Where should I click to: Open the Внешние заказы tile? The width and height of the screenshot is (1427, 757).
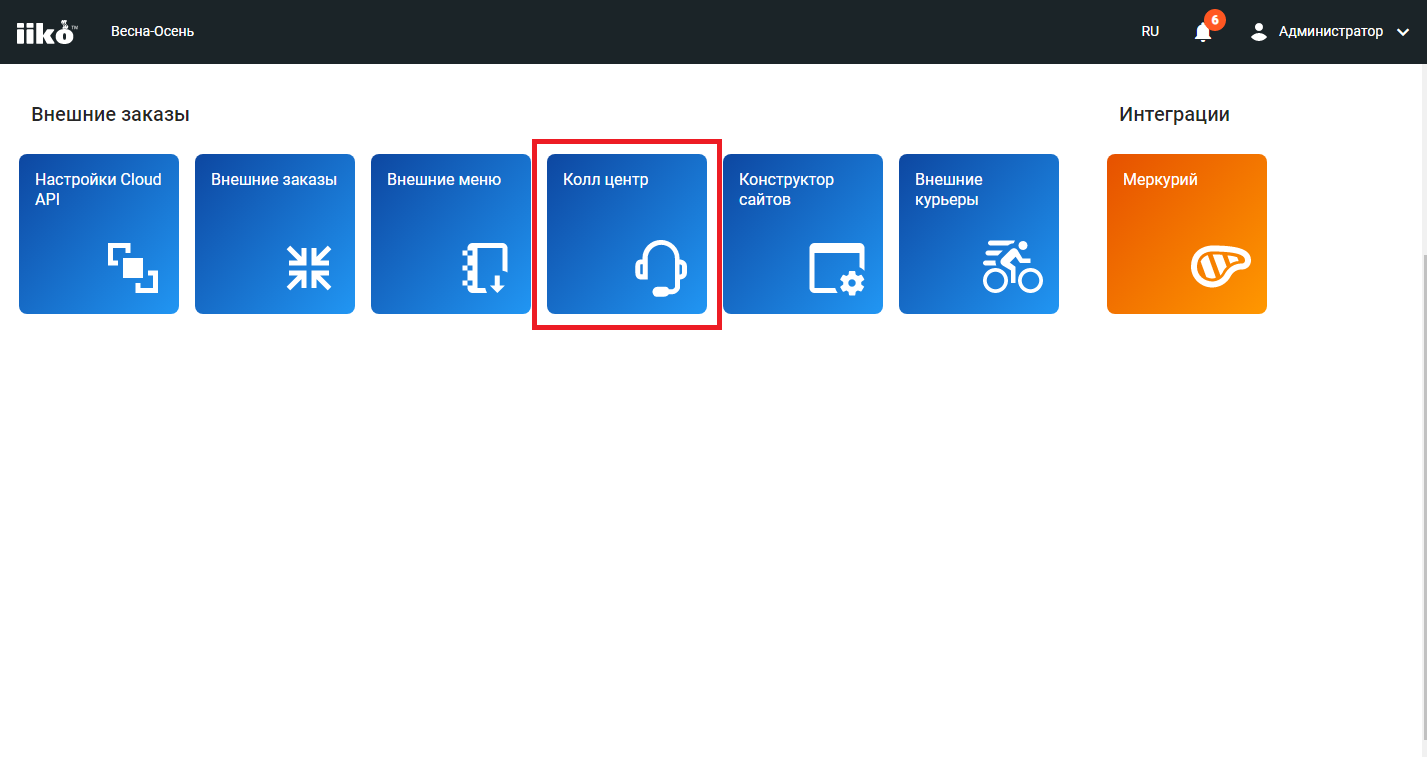pyautogui.click(x=275, y=234)
